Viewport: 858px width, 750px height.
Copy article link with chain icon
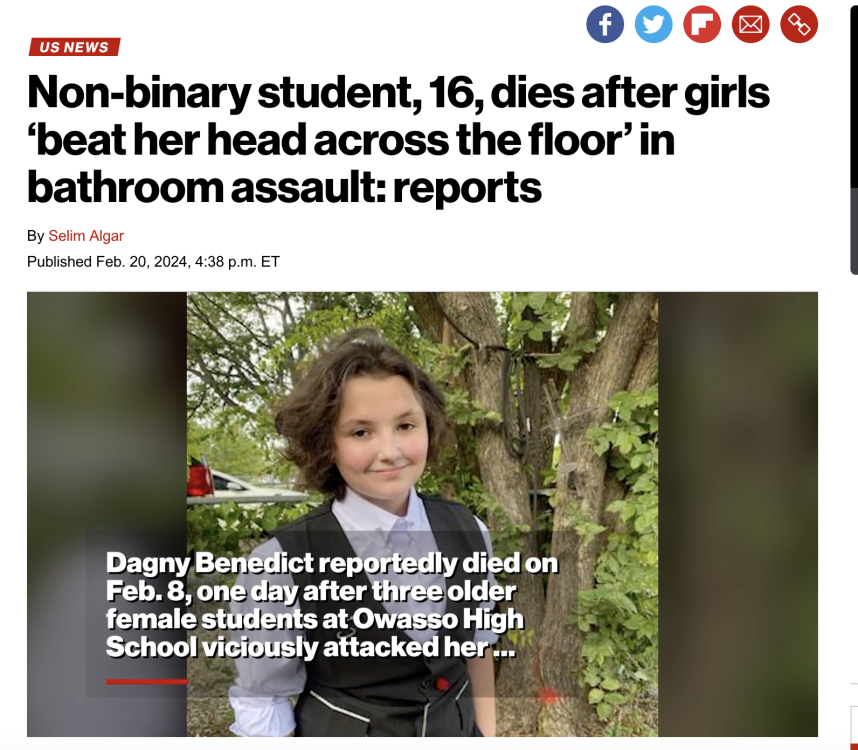pos(799,25)
